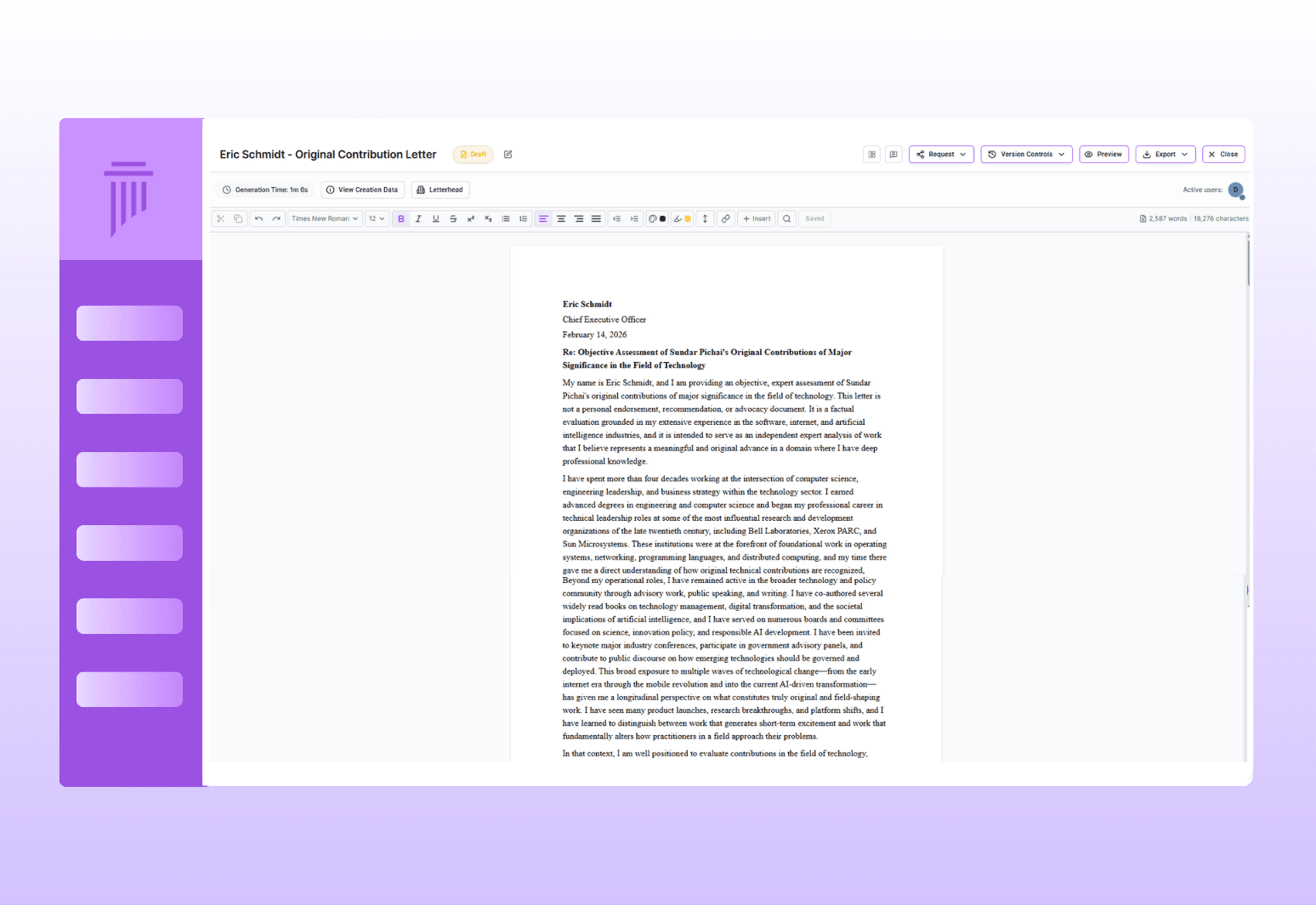The image size is (1316, 905).
Task: Toggle strikethrough formatting
Action: coord(453,218)
